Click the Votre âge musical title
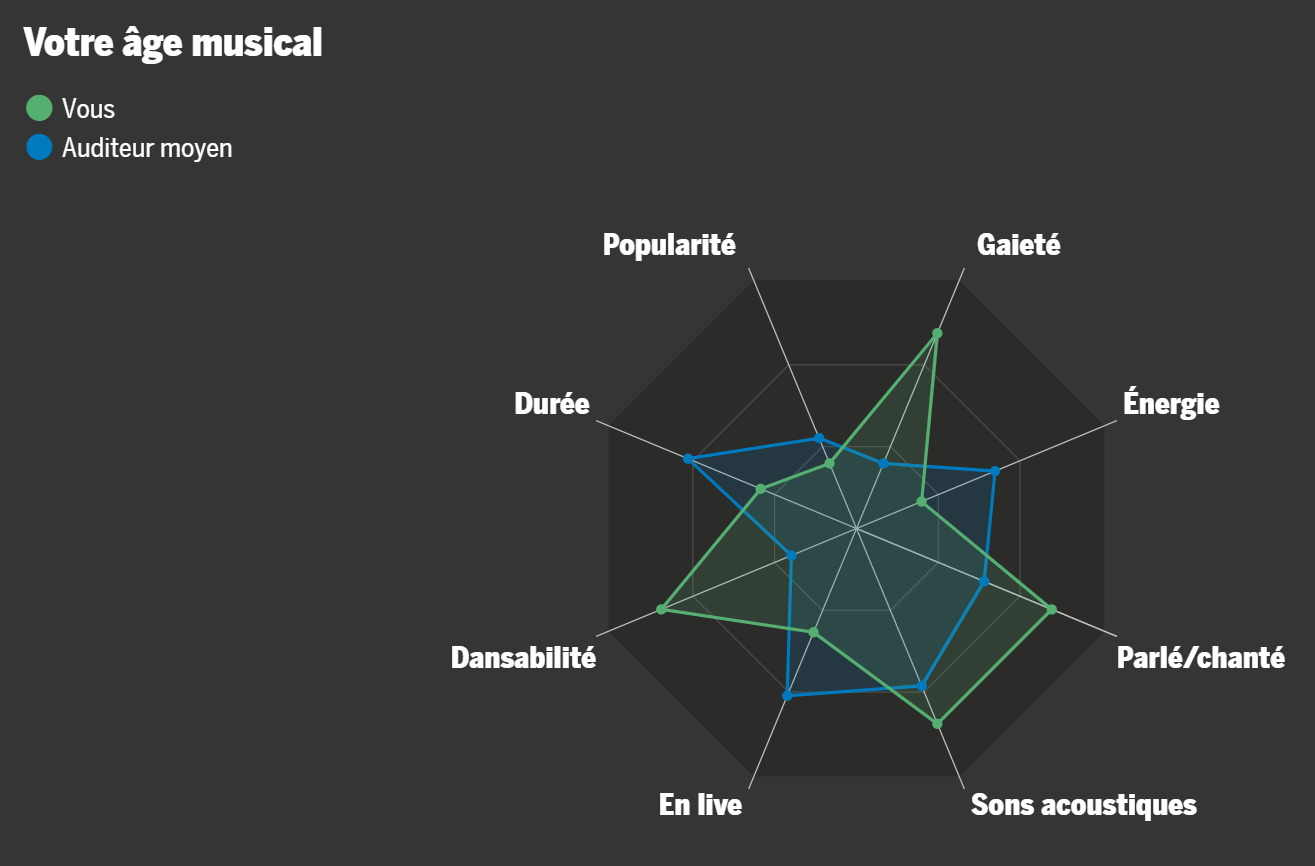 (x=173, y=43)
